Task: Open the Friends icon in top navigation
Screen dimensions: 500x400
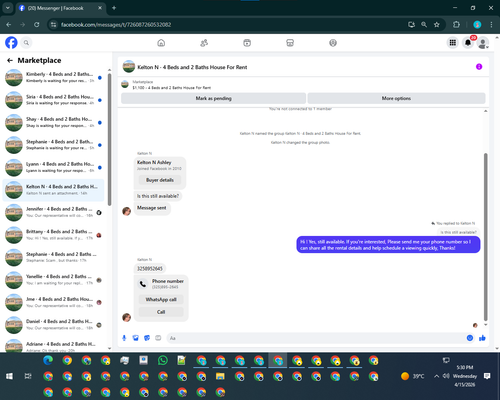Action: click(x=204, y=43)
